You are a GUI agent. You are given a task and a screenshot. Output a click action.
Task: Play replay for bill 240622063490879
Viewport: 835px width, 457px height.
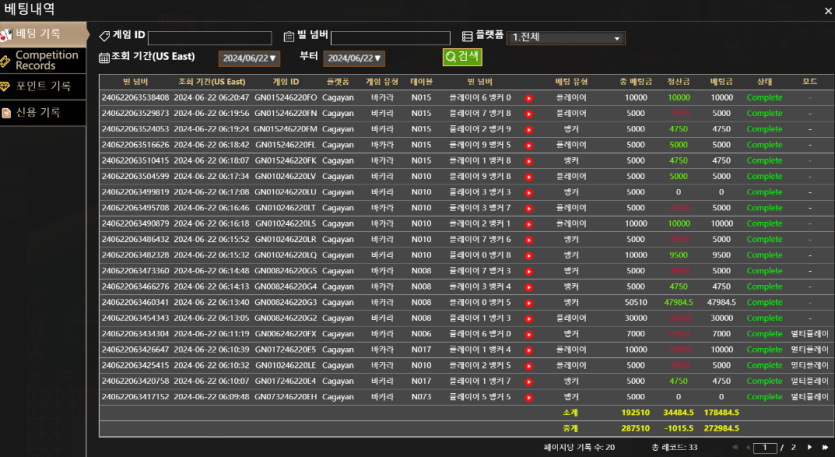529,224
